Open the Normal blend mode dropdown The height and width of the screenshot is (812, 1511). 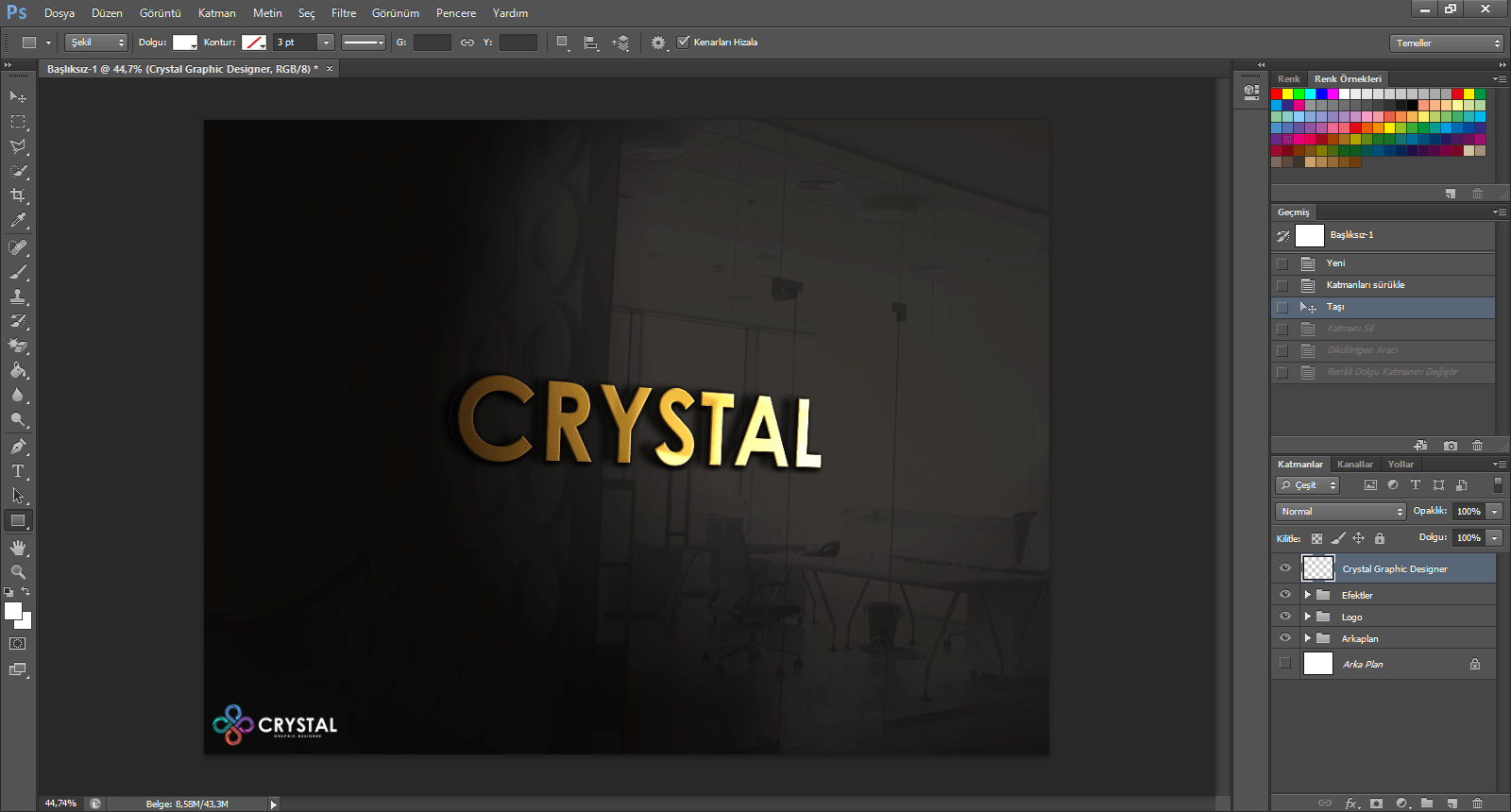(x=1340, y=511)
